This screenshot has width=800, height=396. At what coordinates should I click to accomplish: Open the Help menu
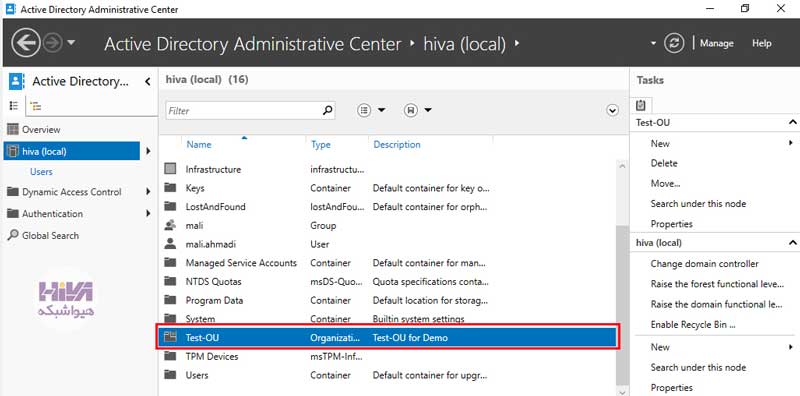pos(761,43)
